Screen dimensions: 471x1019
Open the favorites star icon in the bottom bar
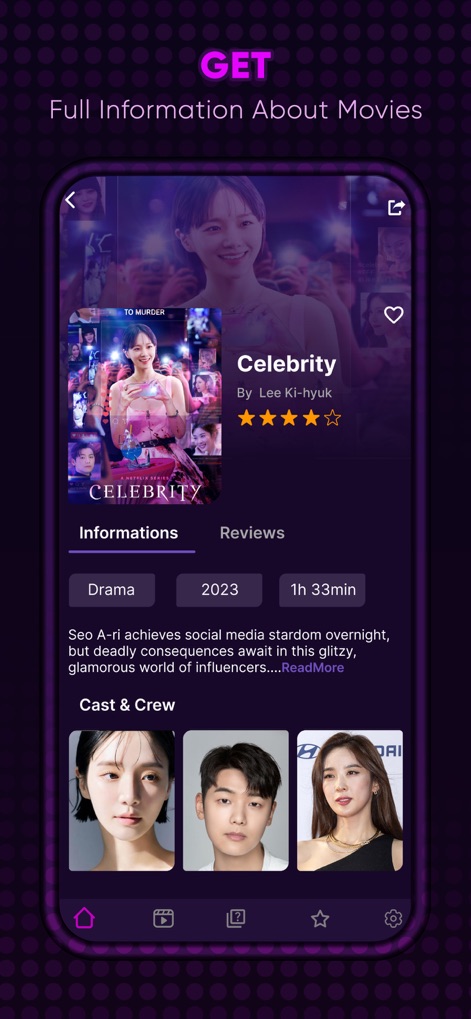pyautogui.click(x=320, y=918)
